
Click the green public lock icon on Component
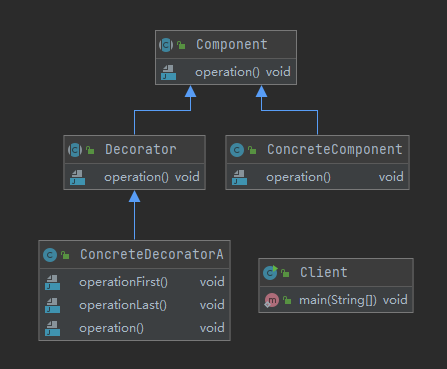181,45
